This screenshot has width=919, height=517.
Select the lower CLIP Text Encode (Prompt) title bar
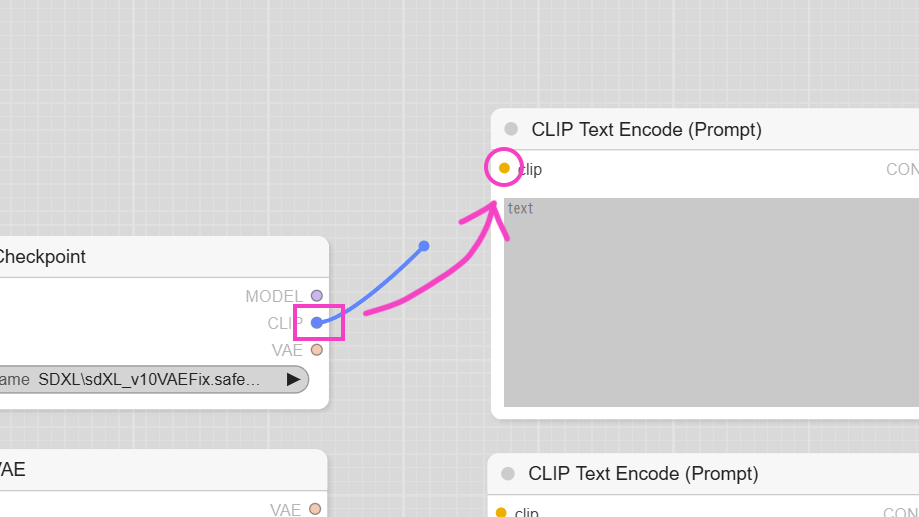[703, 474]
